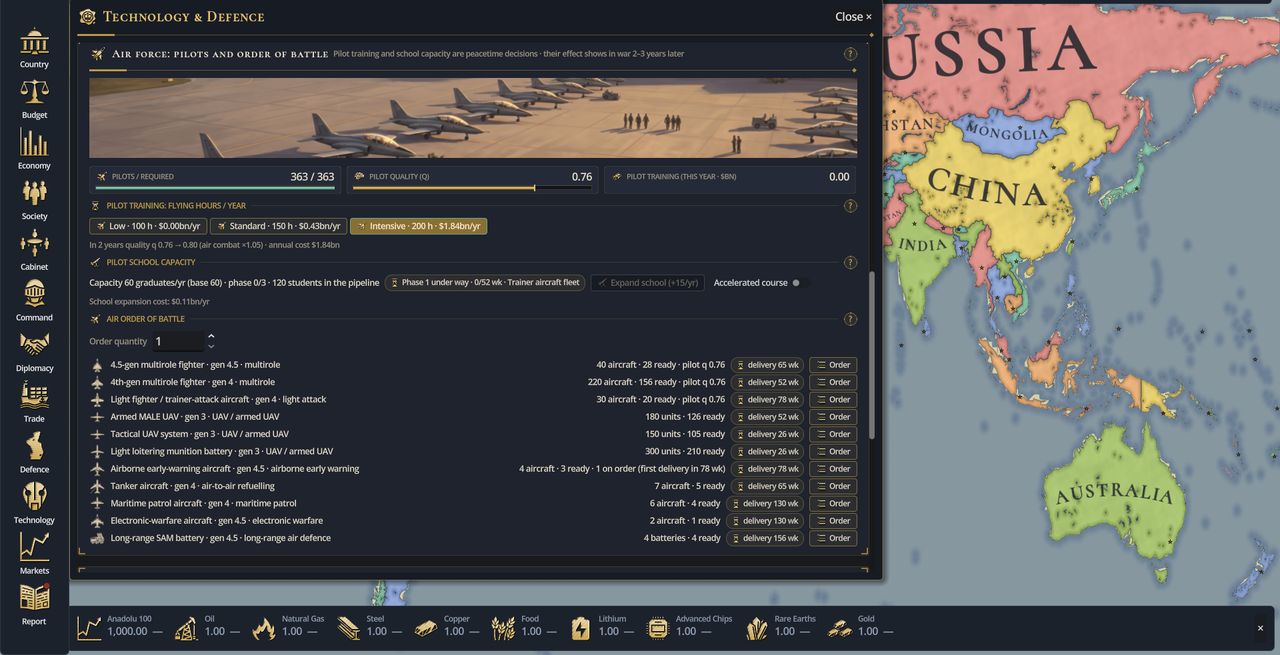The image size is (1280, 655).
Task: Order an Armed MALE UAV
Action: coord(833,417)
